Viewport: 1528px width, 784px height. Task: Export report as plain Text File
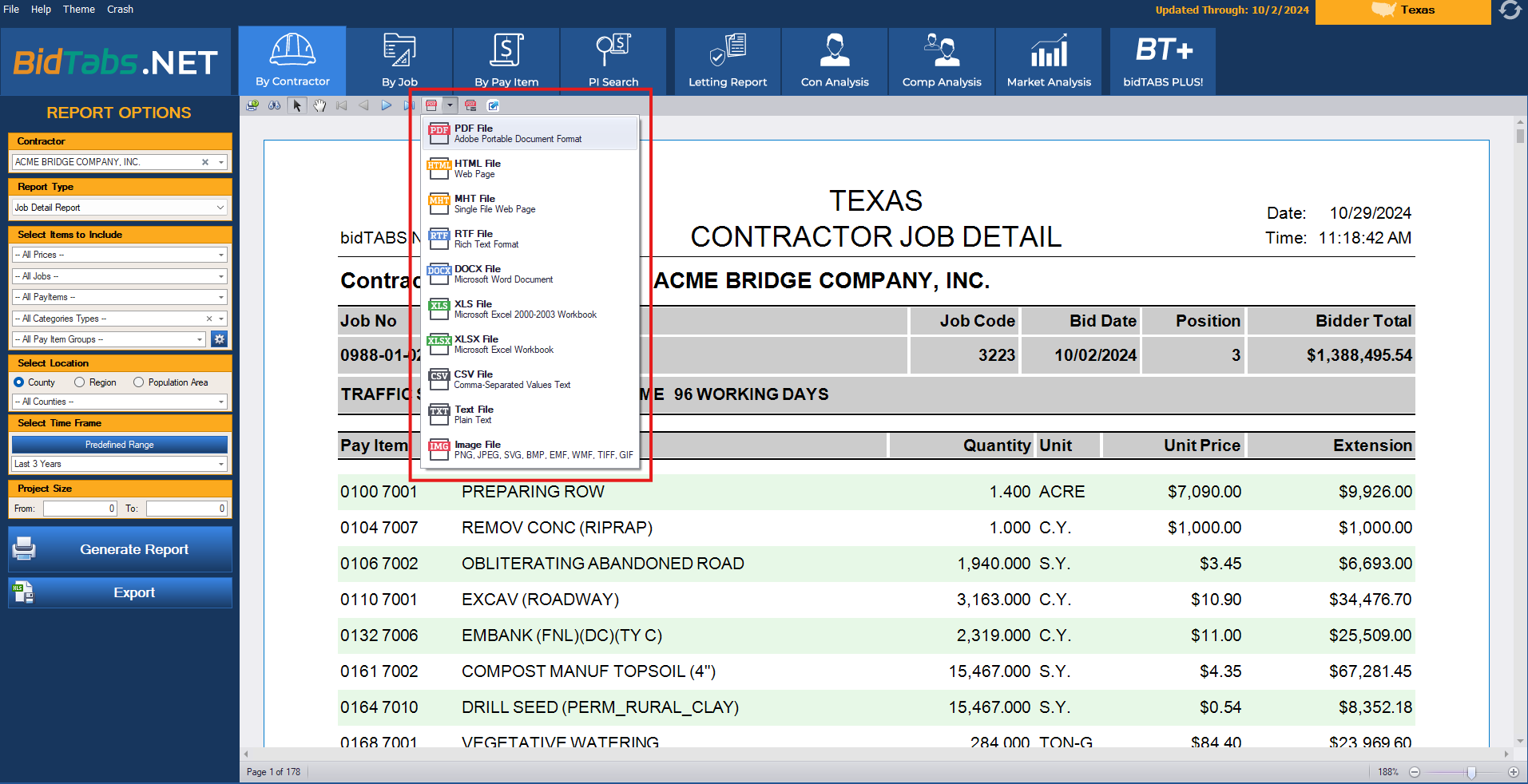(x=530, y=414)
